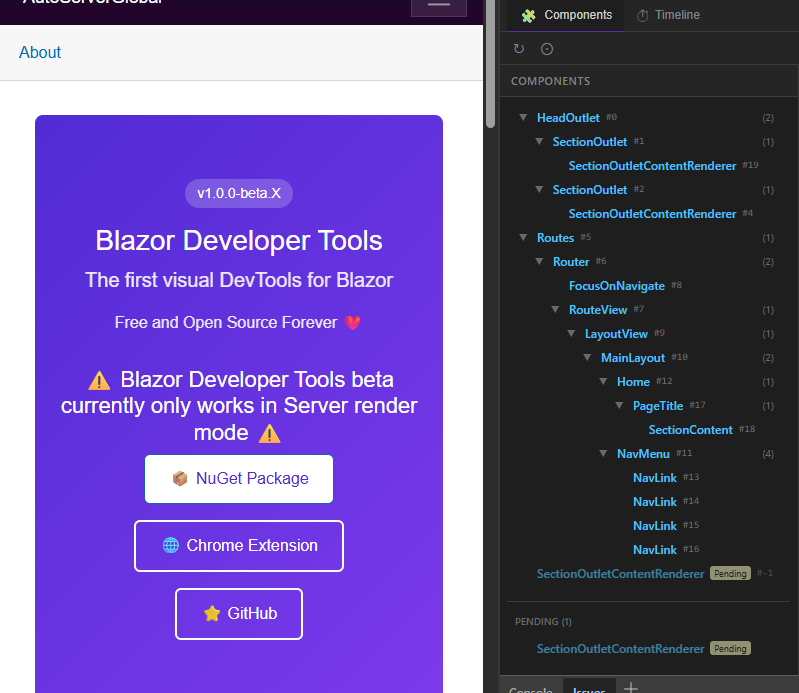
Task: Click the page vertical scrollbar thumb
Action: click(491, 64)
